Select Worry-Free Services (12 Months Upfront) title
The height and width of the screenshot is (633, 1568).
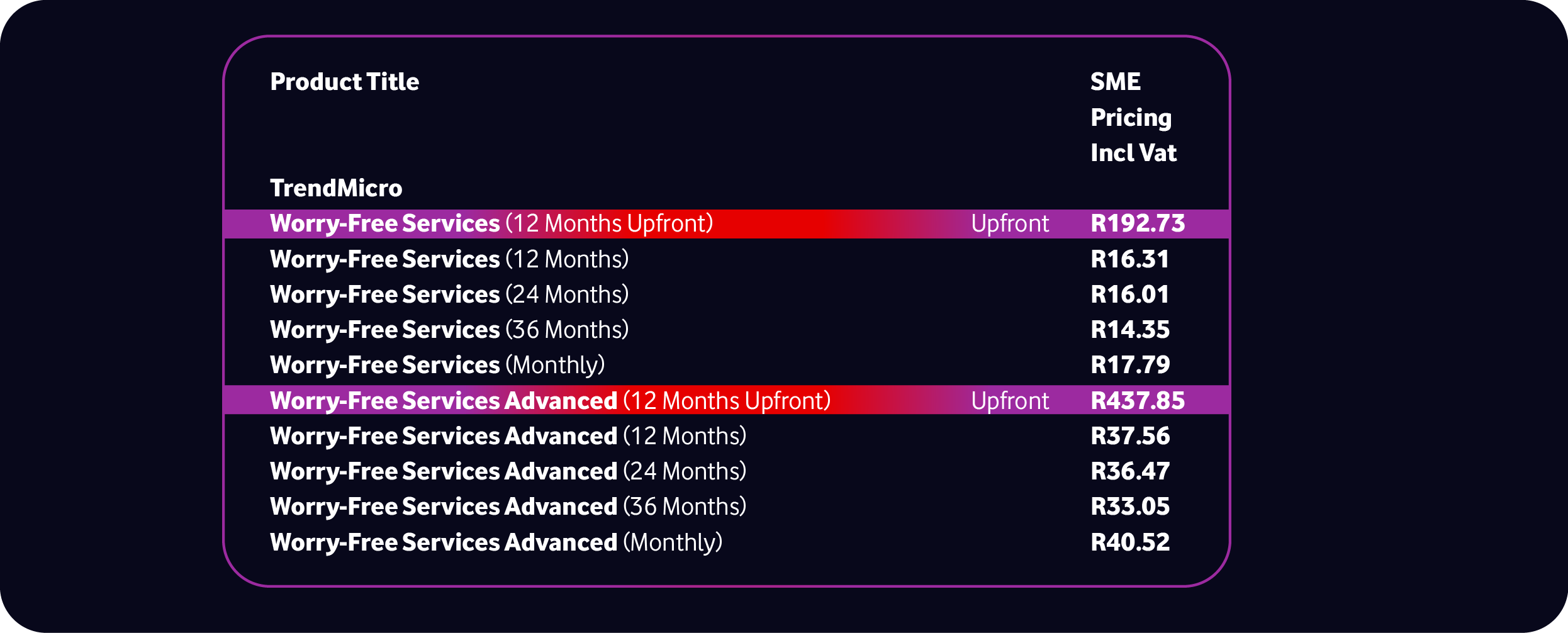491,223
